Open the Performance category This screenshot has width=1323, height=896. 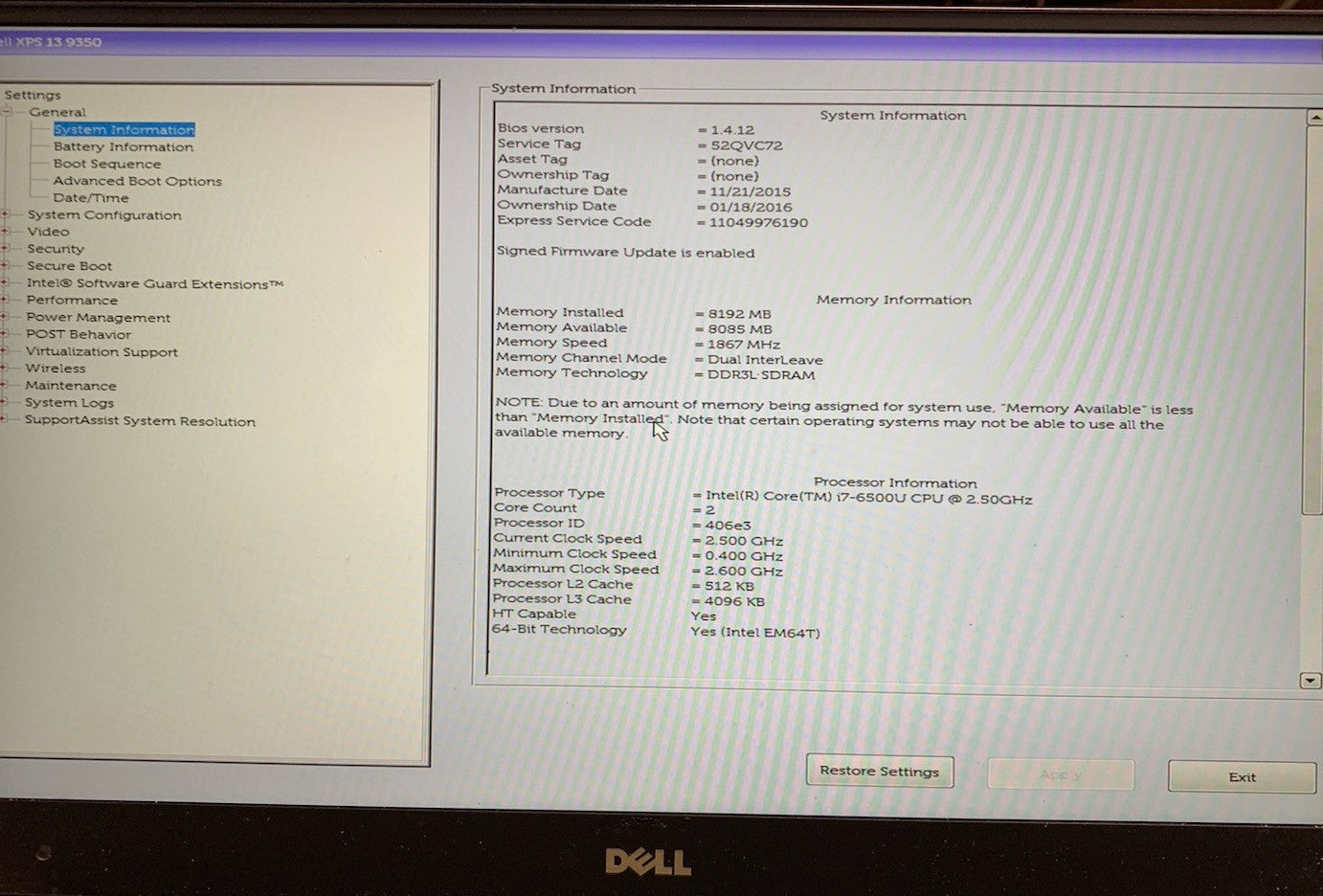click(x=72, y=301)
